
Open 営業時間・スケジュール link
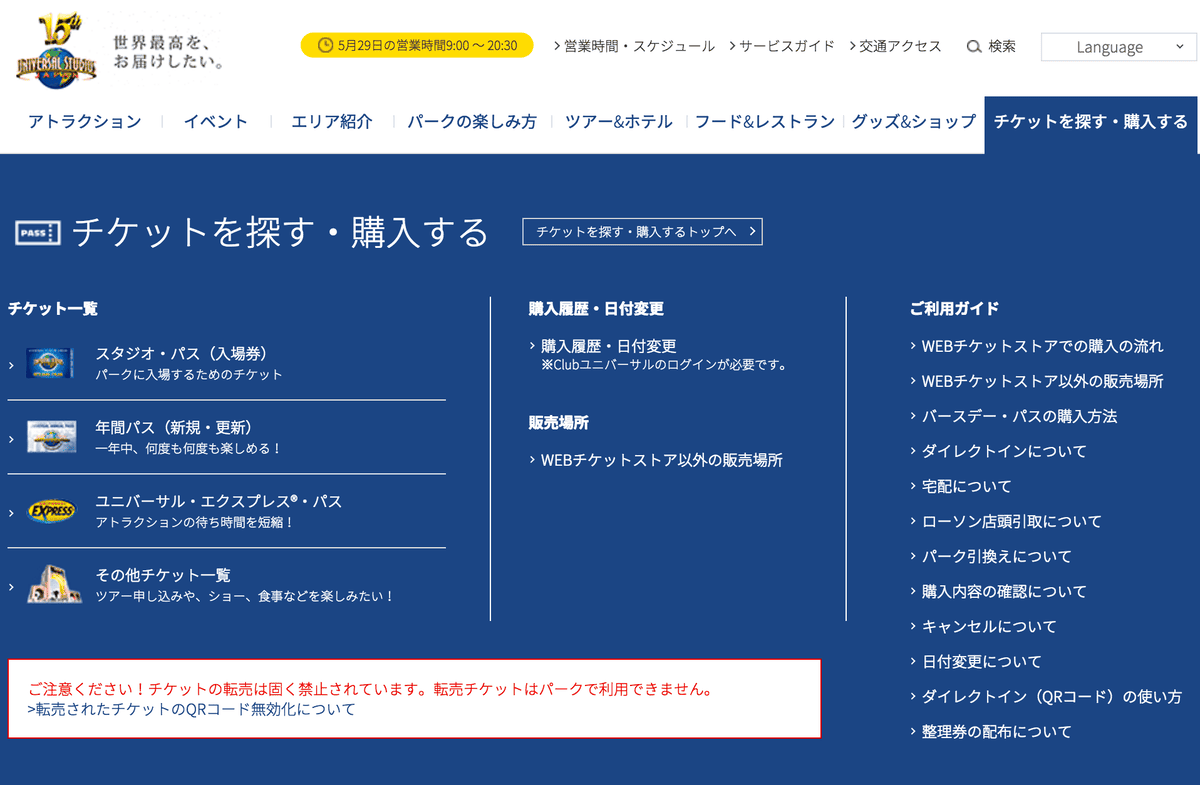tap(638, 46)
